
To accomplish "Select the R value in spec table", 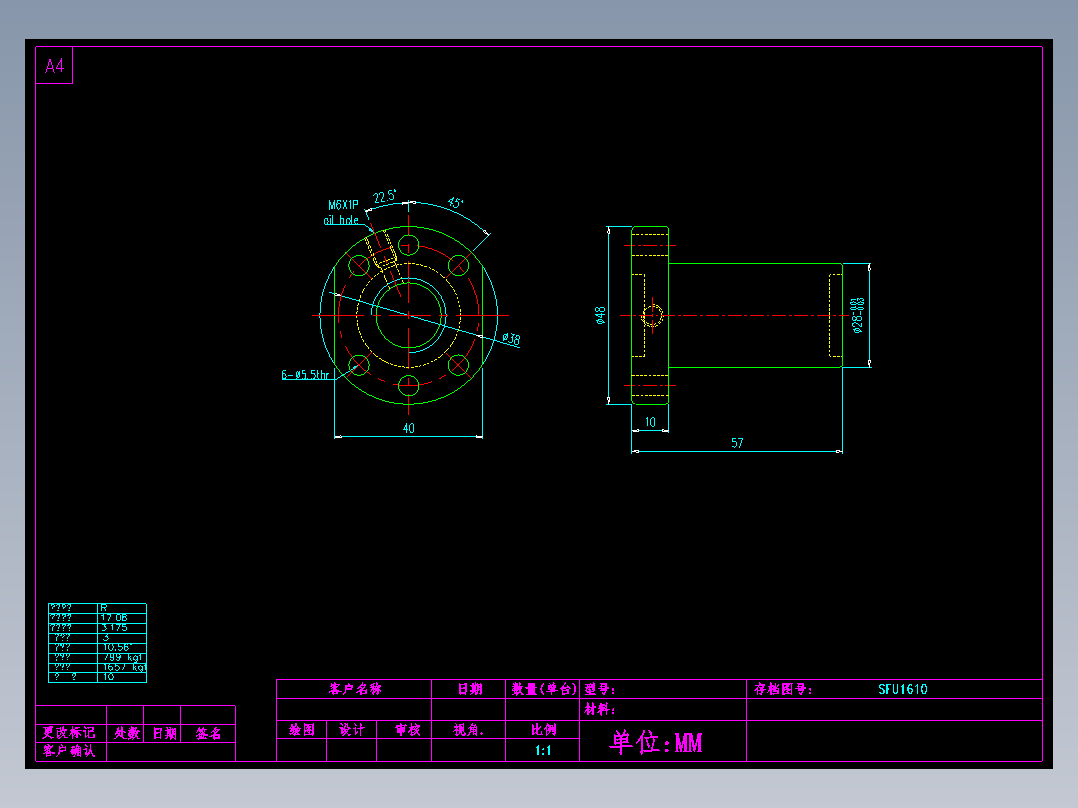I will (104, 608).
